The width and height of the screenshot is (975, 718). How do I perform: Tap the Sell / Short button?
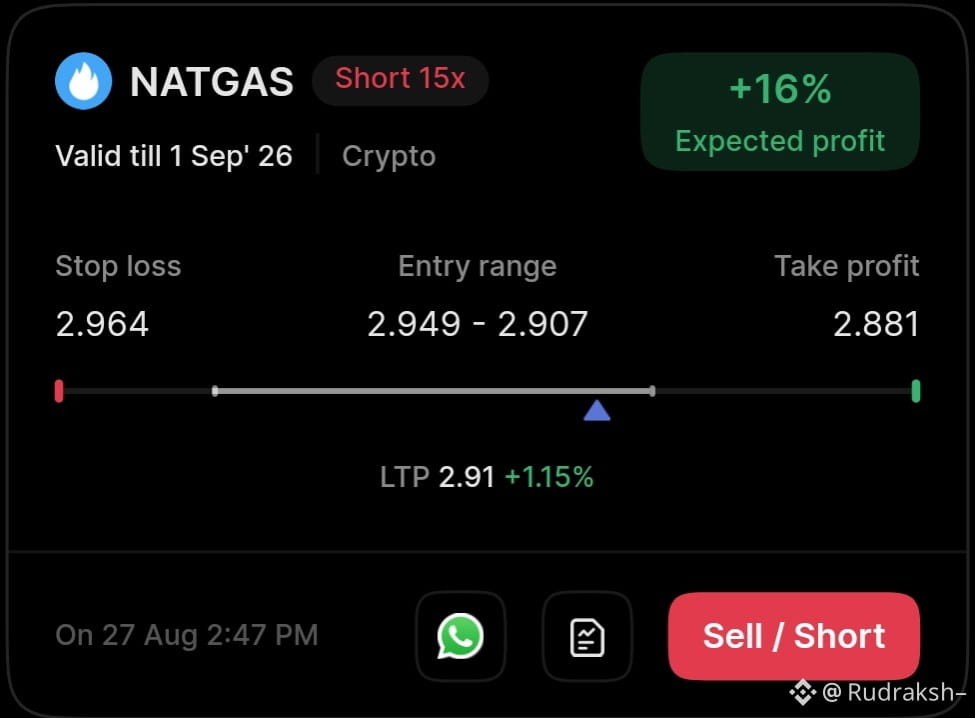pos(794,636)
